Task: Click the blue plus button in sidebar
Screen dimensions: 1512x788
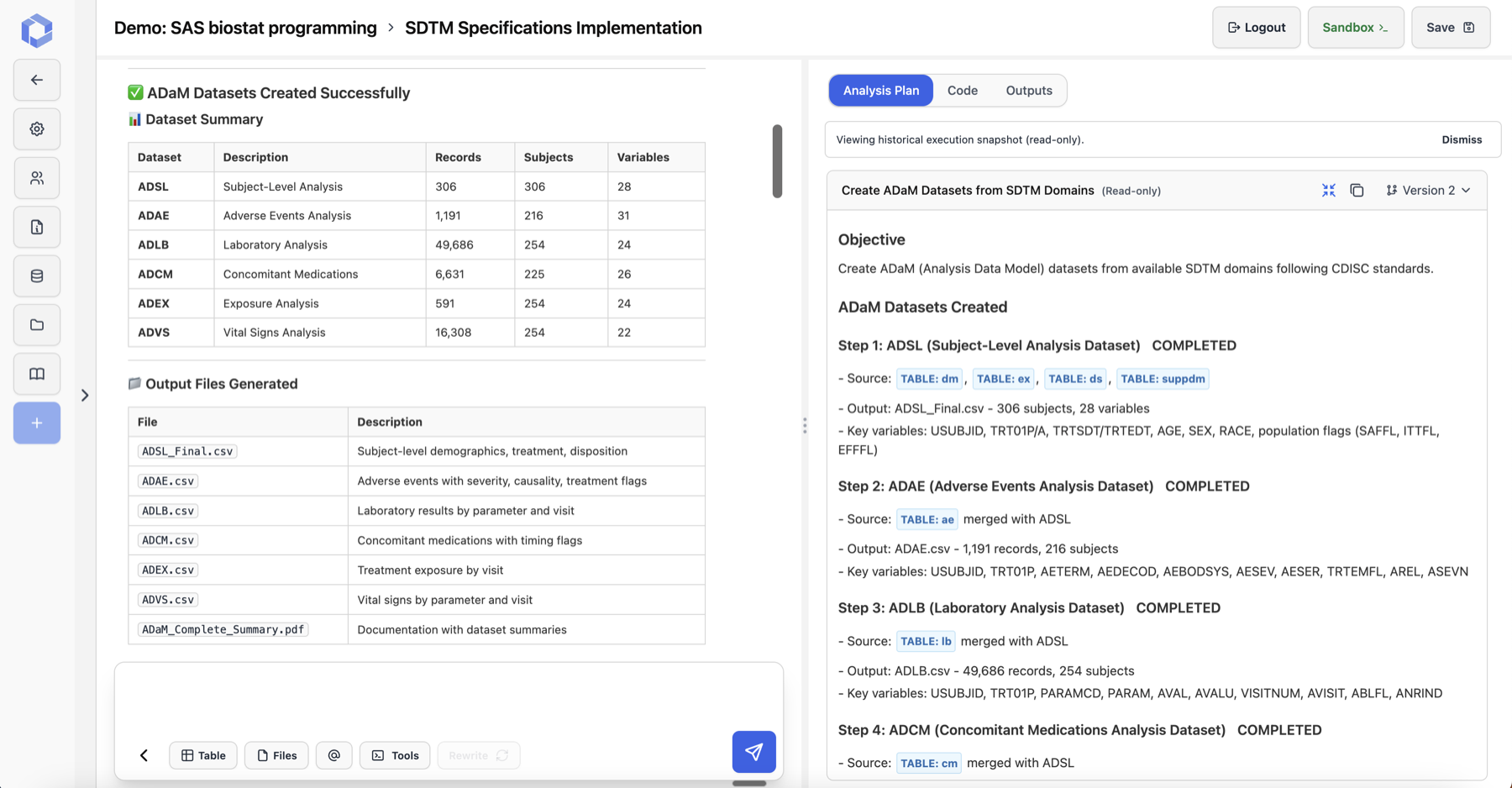Action: click(37, 423)
